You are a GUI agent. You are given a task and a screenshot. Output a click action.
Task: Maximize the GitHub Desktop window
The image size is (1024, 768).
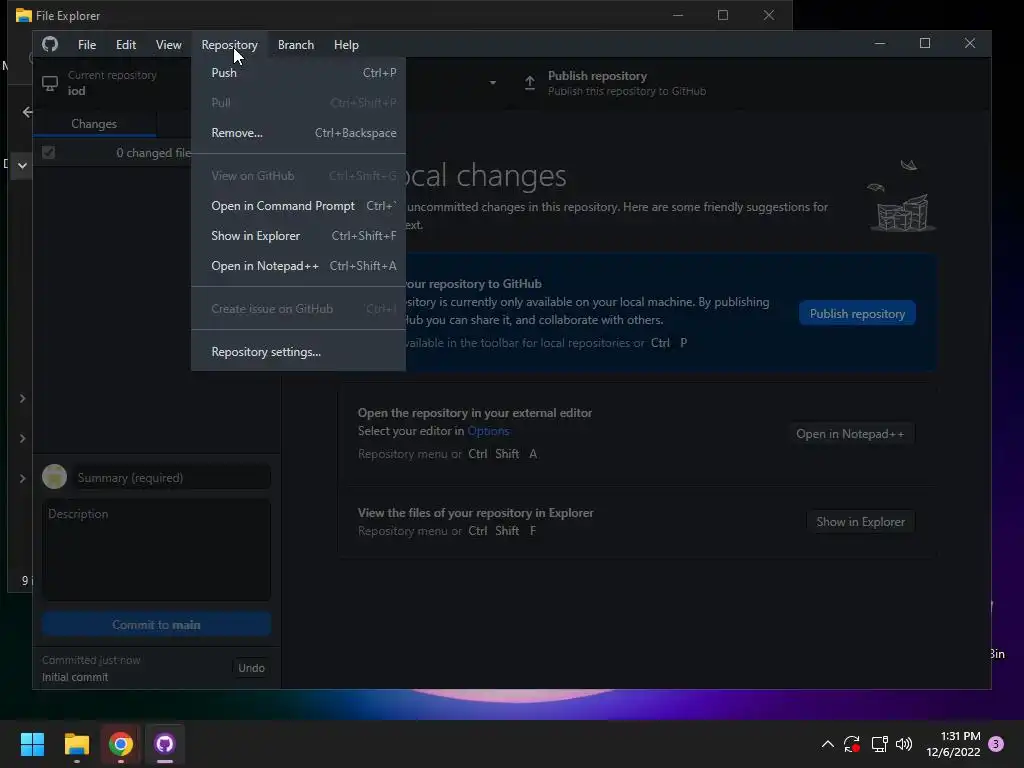coord(925,43)
